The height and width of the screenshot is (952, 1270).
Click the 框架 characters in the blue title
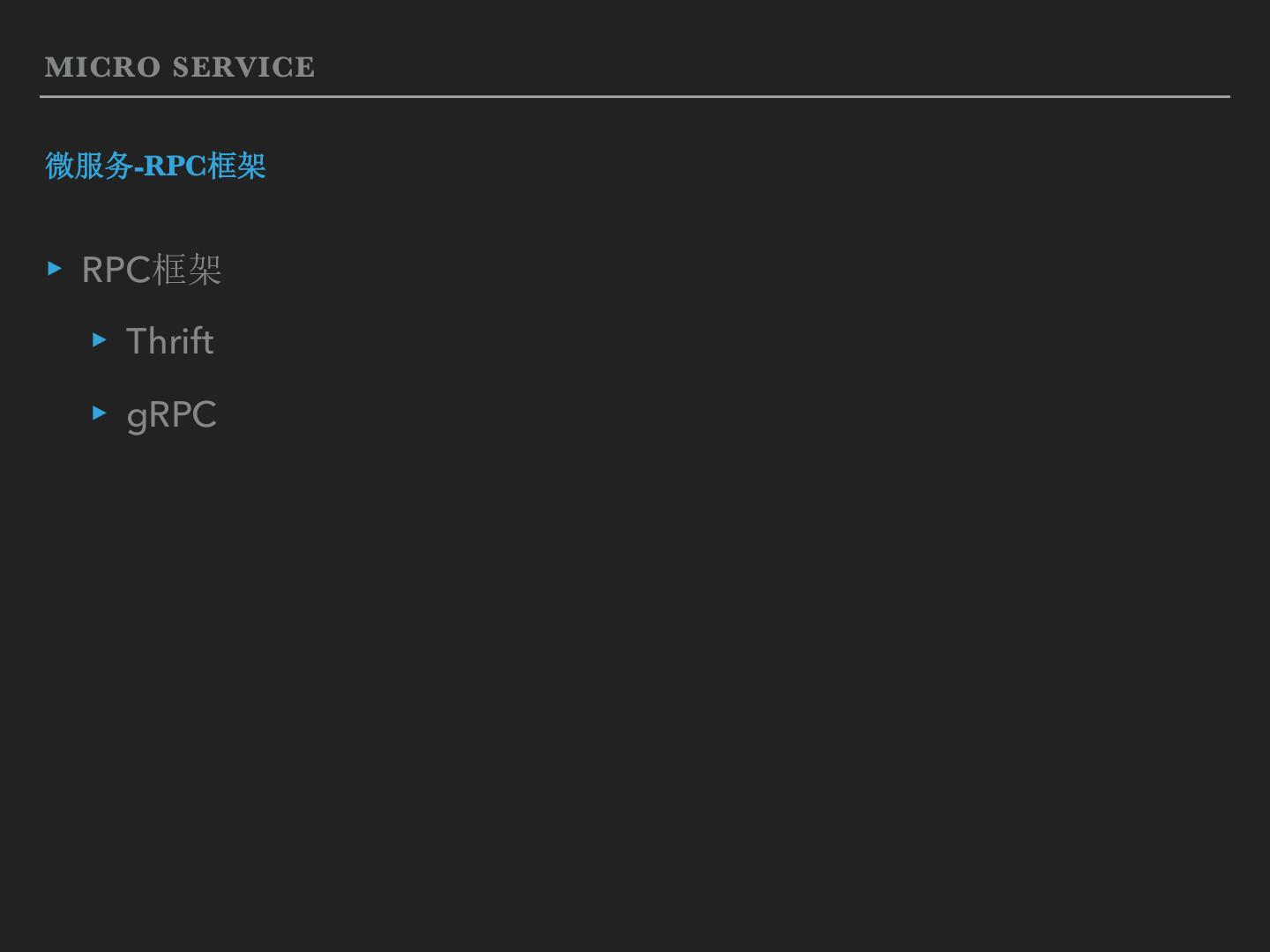point(236,166)
